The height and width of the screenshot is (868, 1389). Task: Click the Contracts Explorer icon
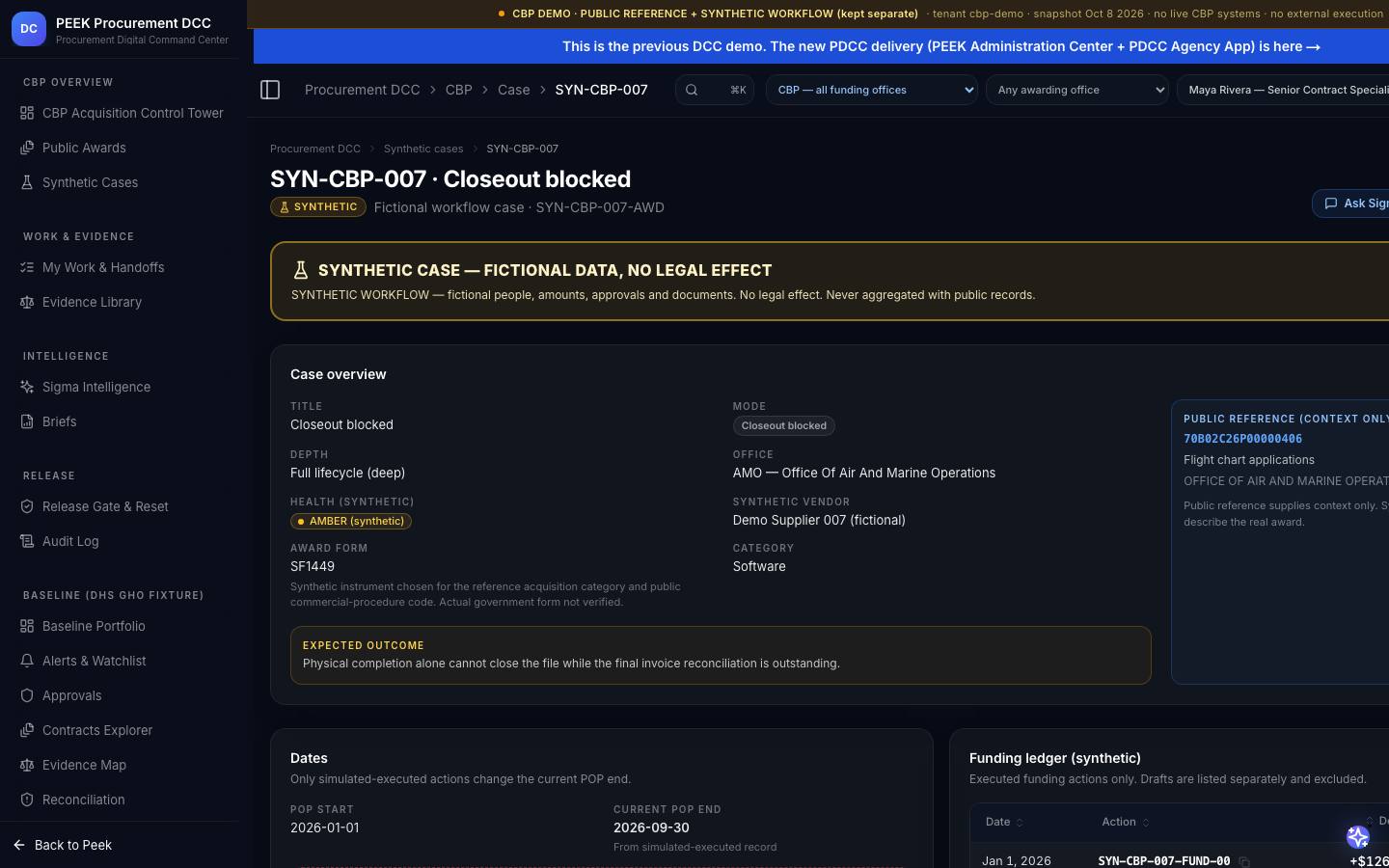27,730
